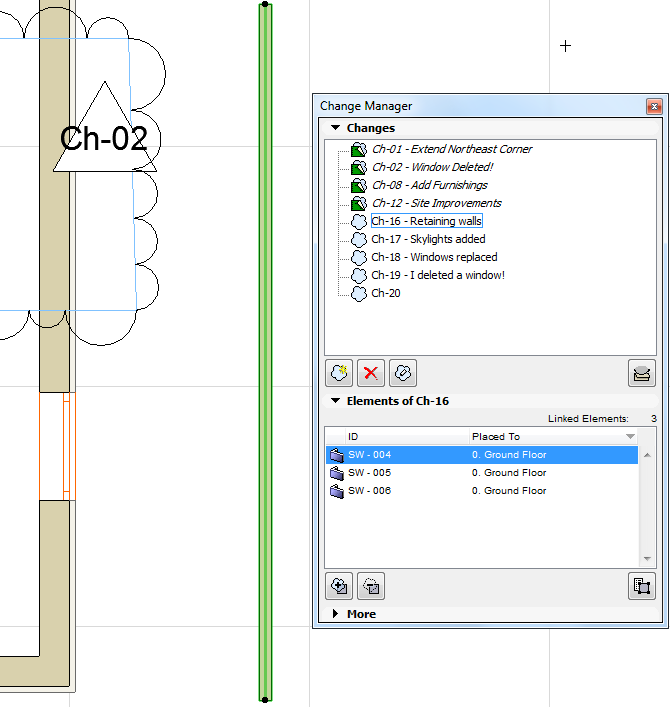Sort by the Placed To column header
The height and width of the screenshot is (707, 670).
coord(553,436)
